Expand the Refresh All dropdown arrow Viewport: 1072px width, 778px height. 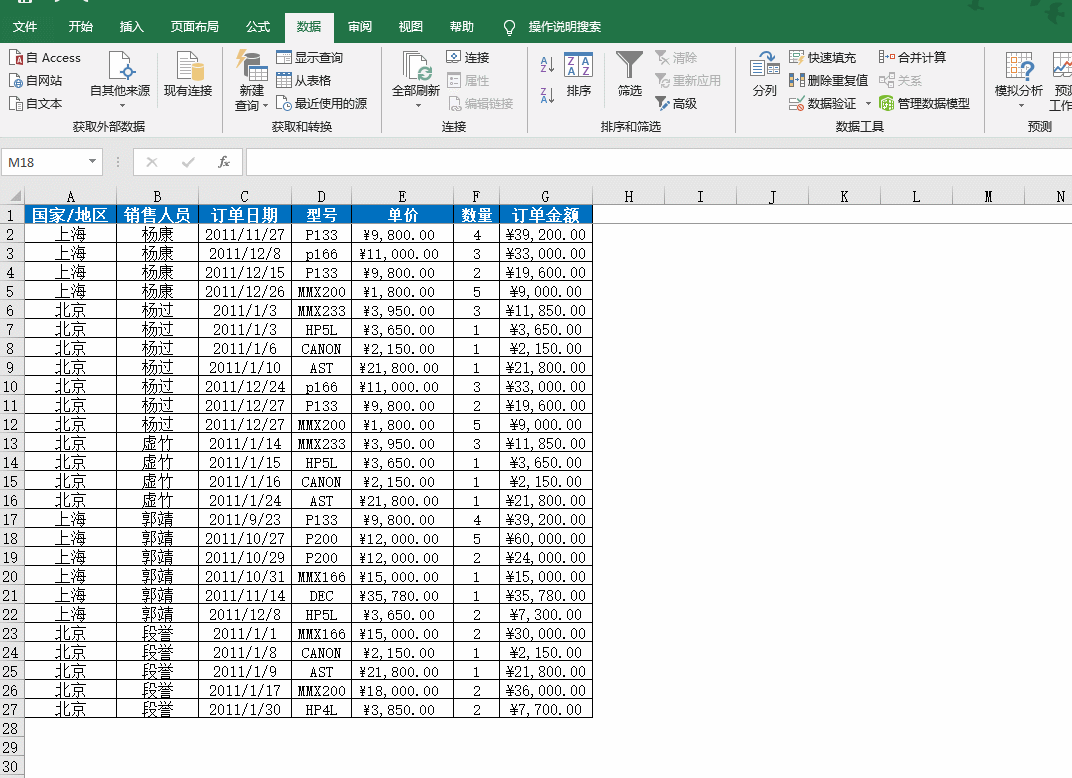418,105
